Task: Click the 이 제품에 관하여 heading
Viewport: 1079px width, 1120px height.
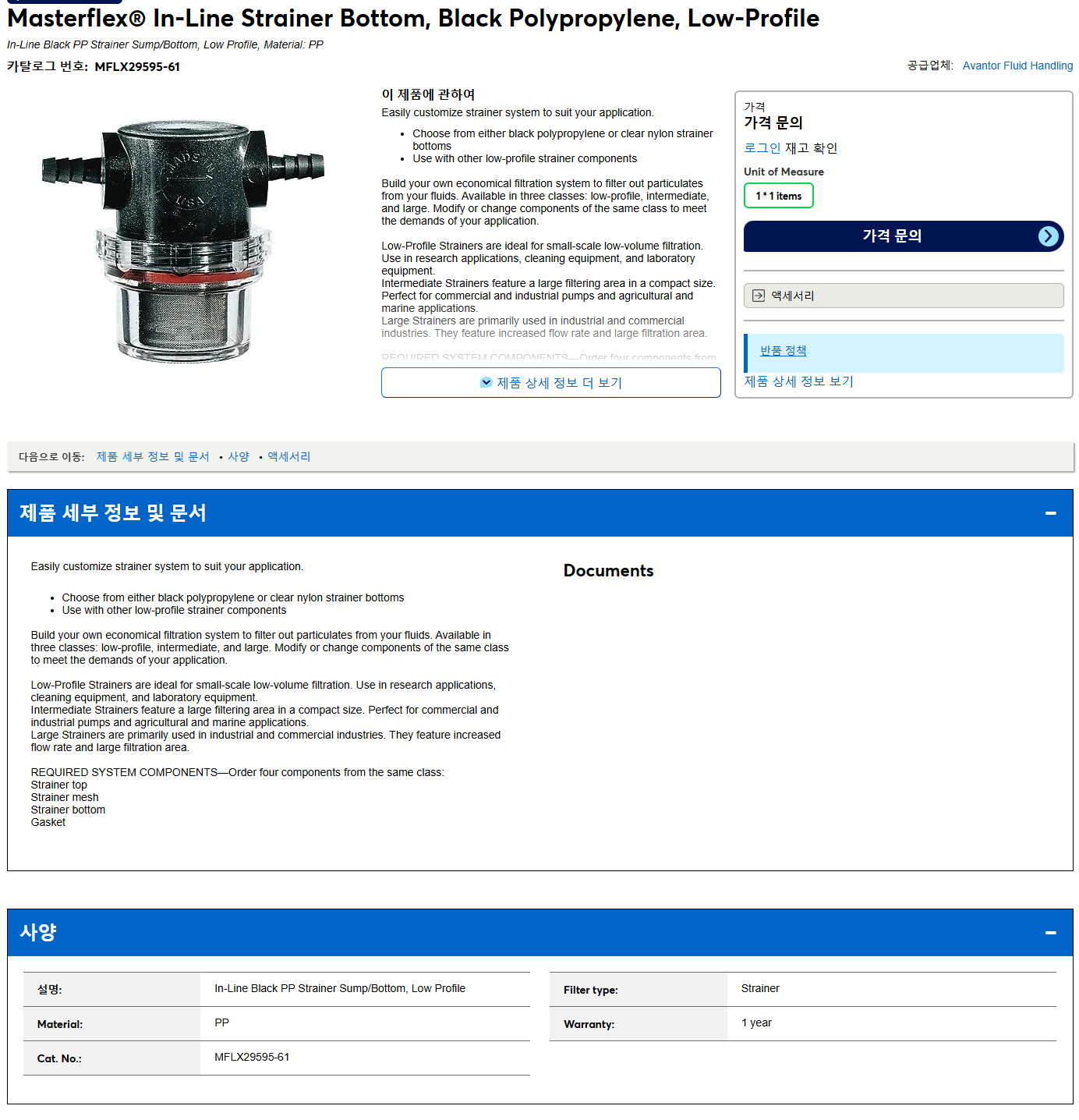Action: tap(428, 94)
